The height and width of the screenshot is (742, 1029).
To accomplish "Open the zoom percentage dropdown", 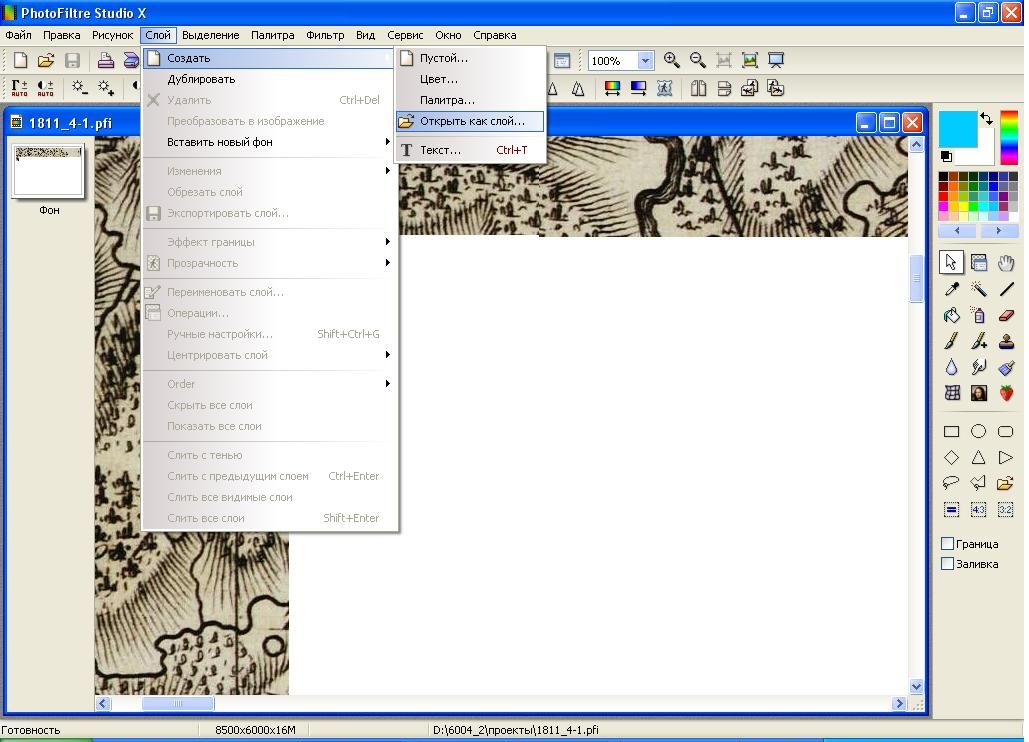I will [x=645, y=61].
